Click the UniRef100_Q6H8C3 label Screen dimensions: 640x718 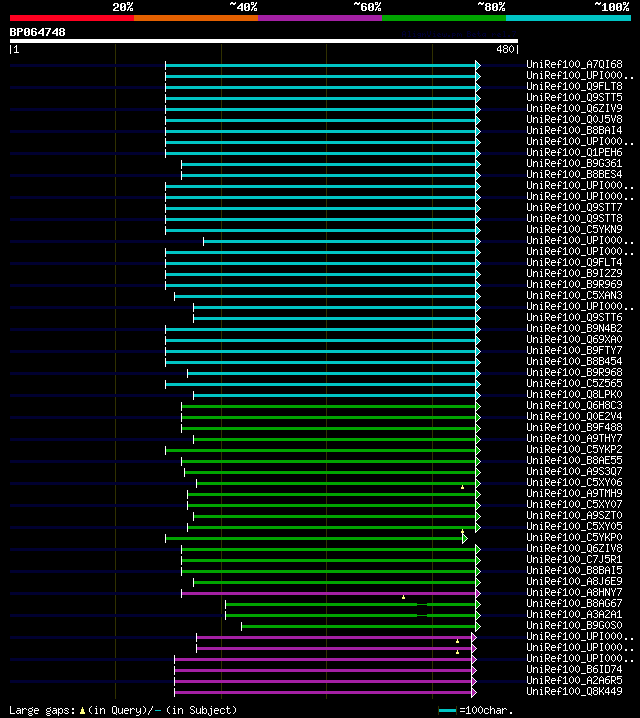(x=574, y=405)
